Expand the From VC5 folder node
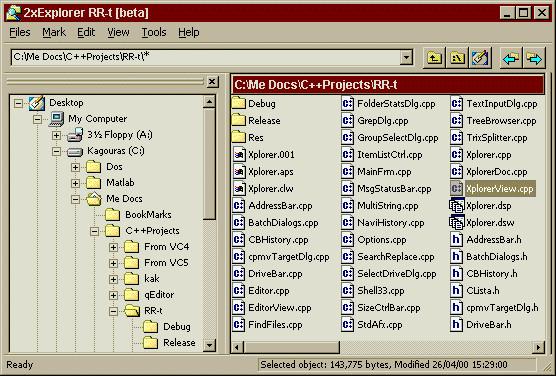Viewport: 556px width, 376px height. (113, 263)
